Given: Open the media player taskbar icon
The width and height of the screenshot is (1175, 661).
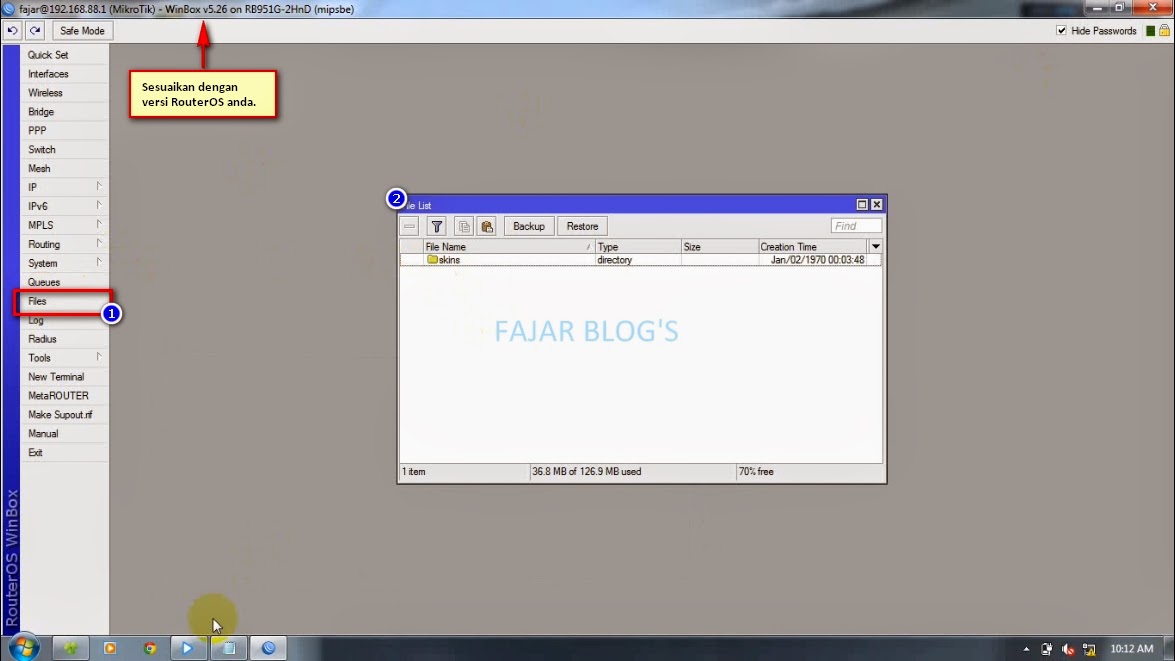Looking at the screenshot, I should coord(109,648).
